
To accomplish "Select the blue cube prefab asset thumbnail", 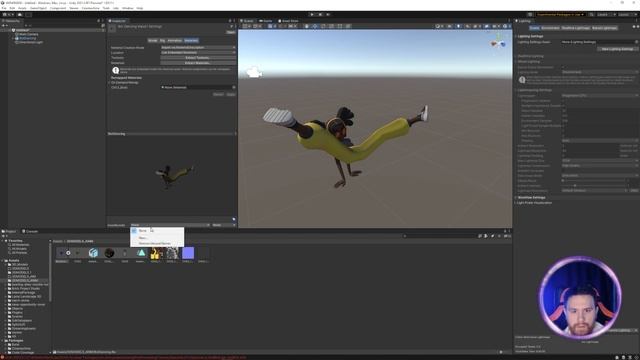I will coord(93,253).
